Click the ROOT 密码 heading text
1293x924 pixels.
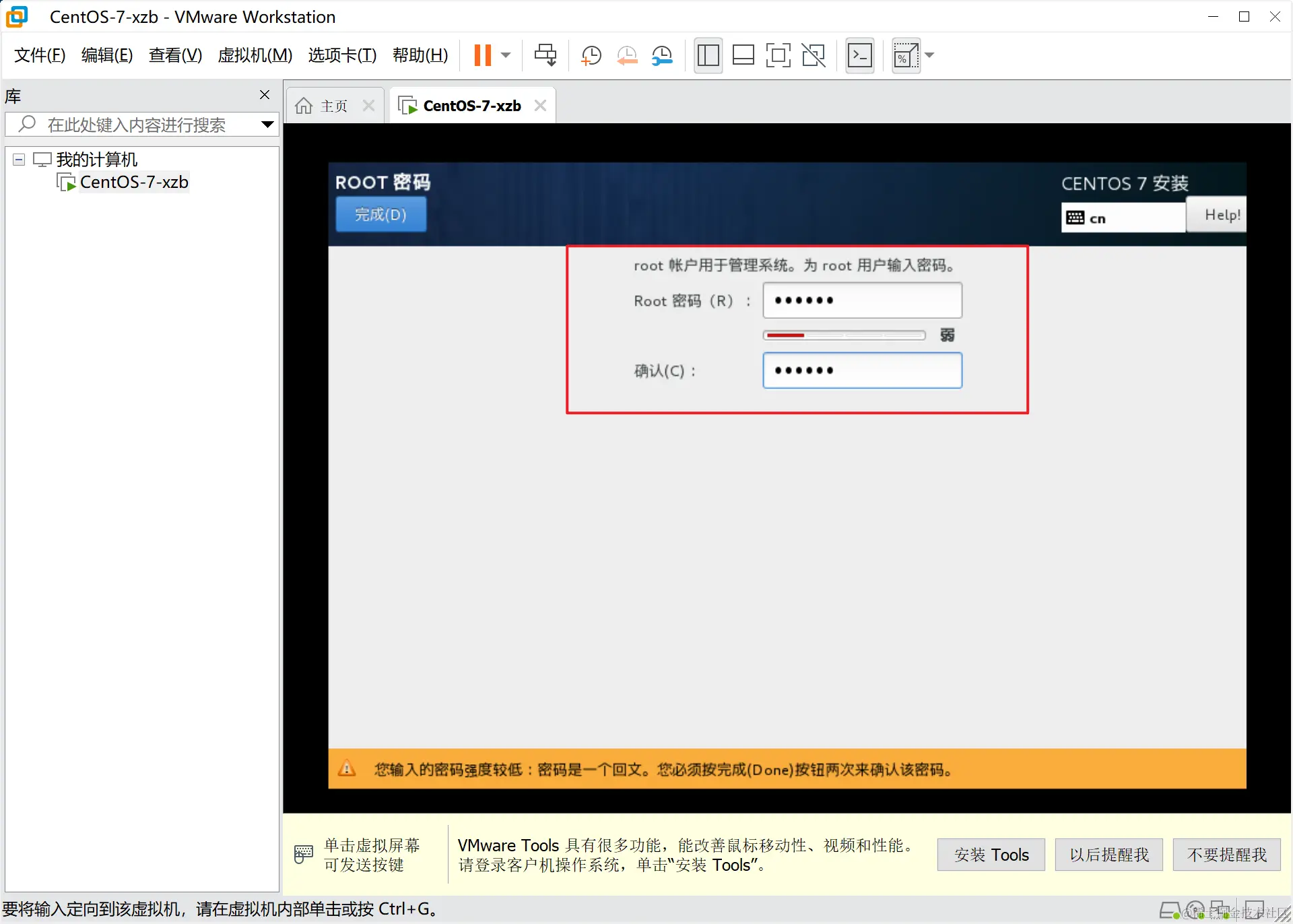[383, 183]
